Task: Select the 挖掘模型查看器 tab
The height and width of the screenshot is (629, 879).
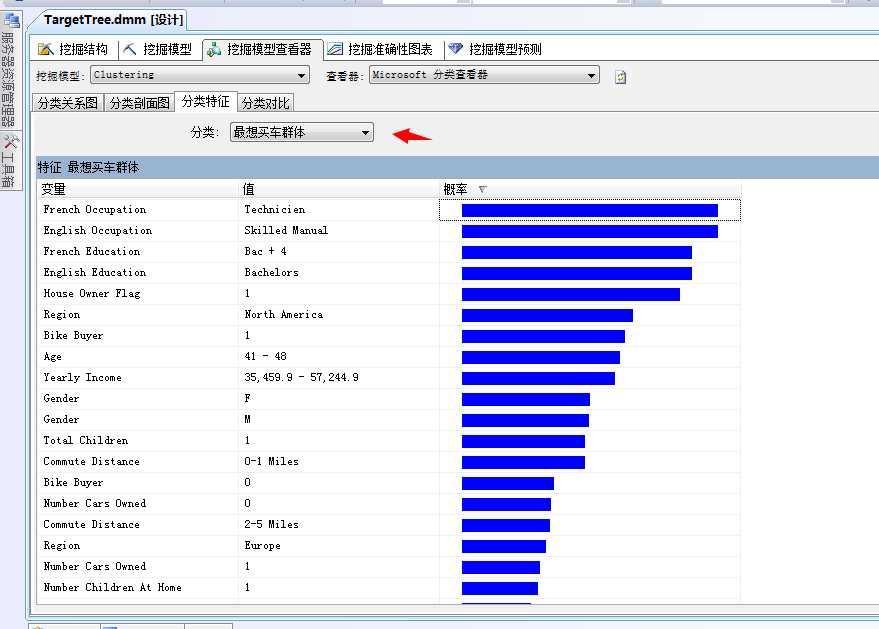Action: 262,49
